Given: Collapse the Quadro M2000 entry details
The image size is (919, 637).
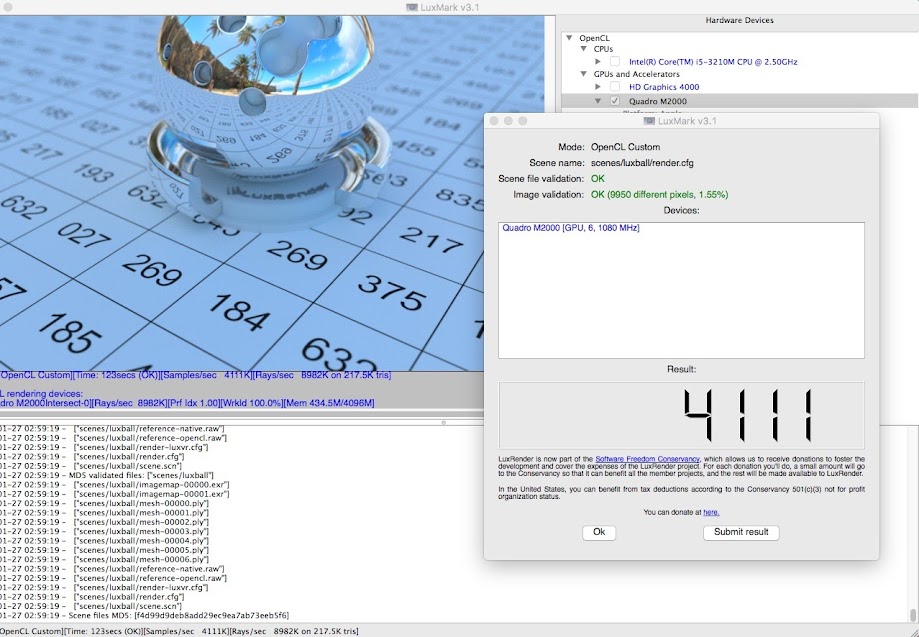Looking at the screenshot, I should (x=598, y=101).
